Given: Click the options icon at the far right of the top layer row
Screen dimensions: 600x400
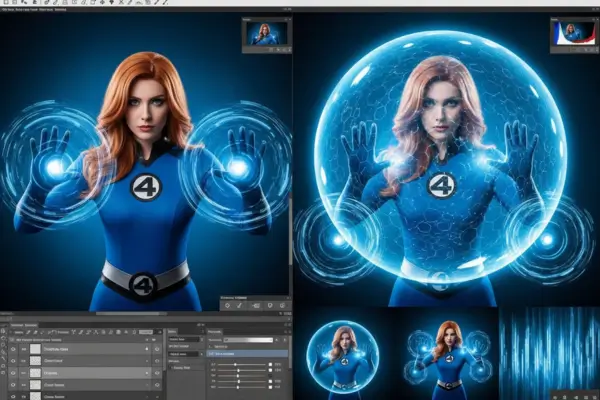Looking at the screenshot, I should pos(157,346).
